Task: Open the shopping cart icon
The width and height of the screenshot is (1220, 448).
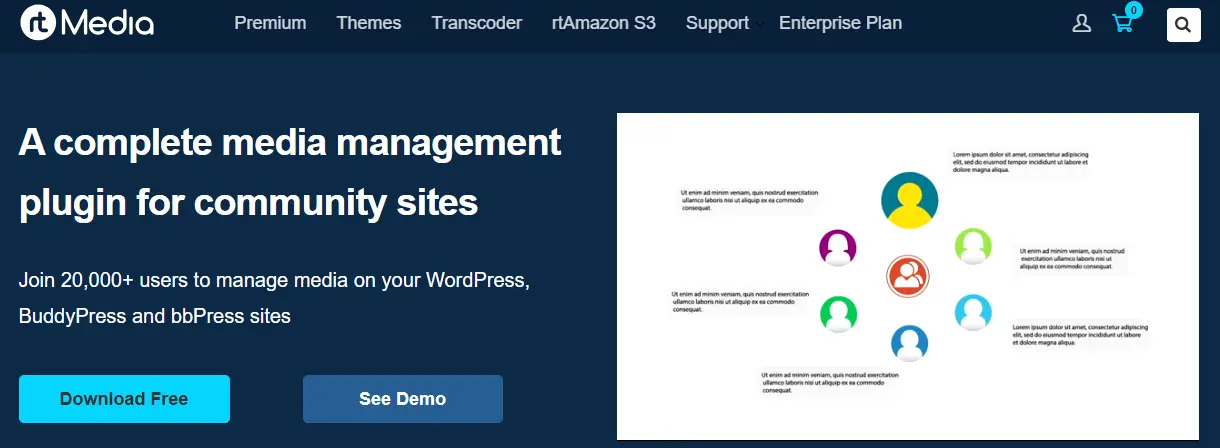Action: [x=1123, y=24]
